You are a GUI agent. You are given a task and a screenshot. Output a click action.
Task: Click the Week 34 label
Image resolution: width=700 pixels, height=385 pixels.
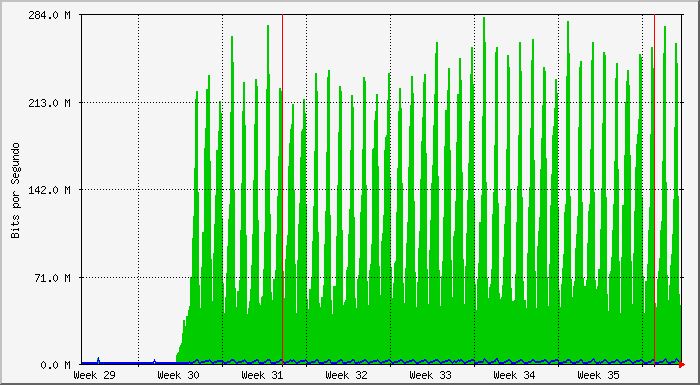point(514,375)
